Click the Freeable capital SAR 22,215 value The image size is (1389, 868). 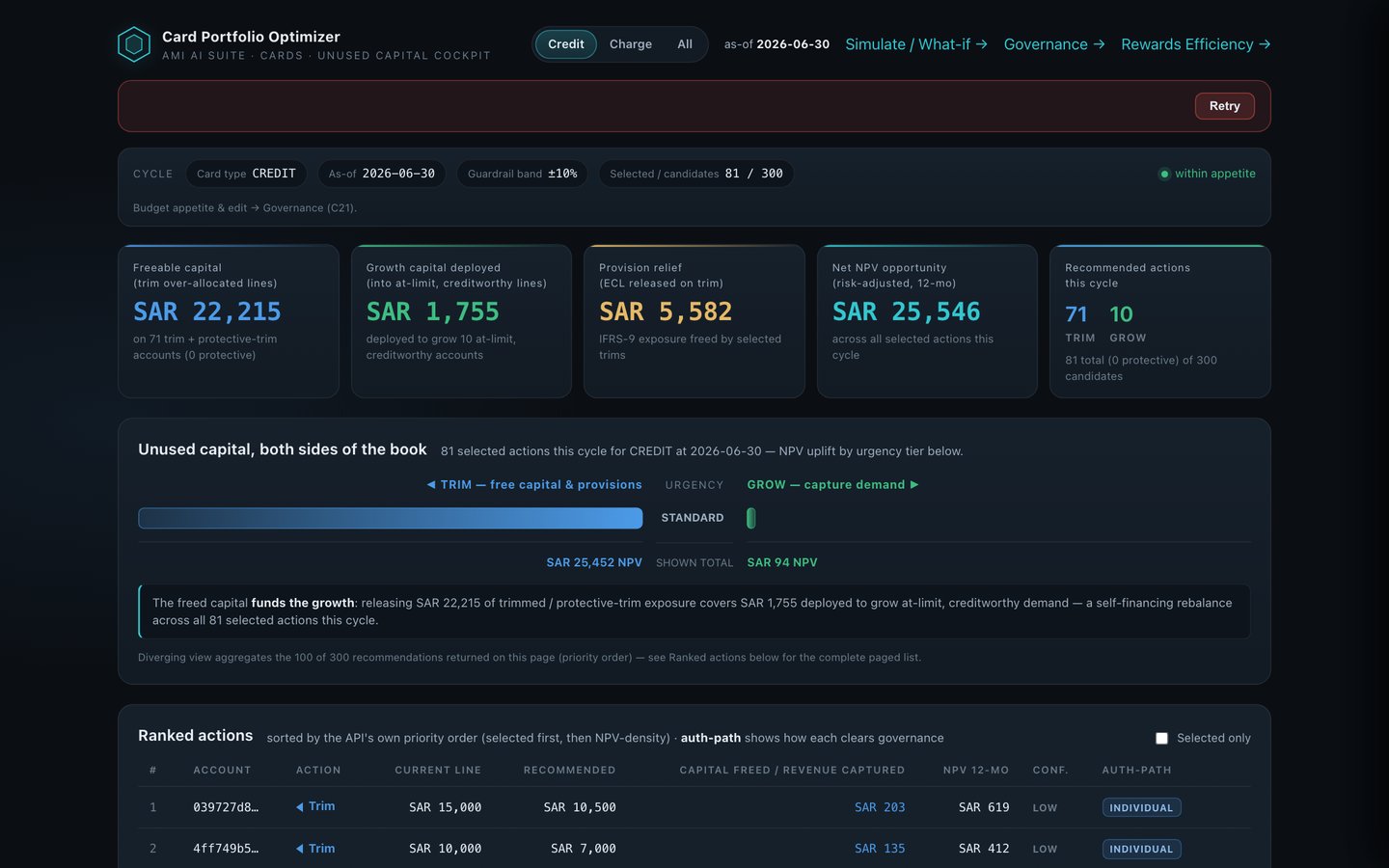207,312
